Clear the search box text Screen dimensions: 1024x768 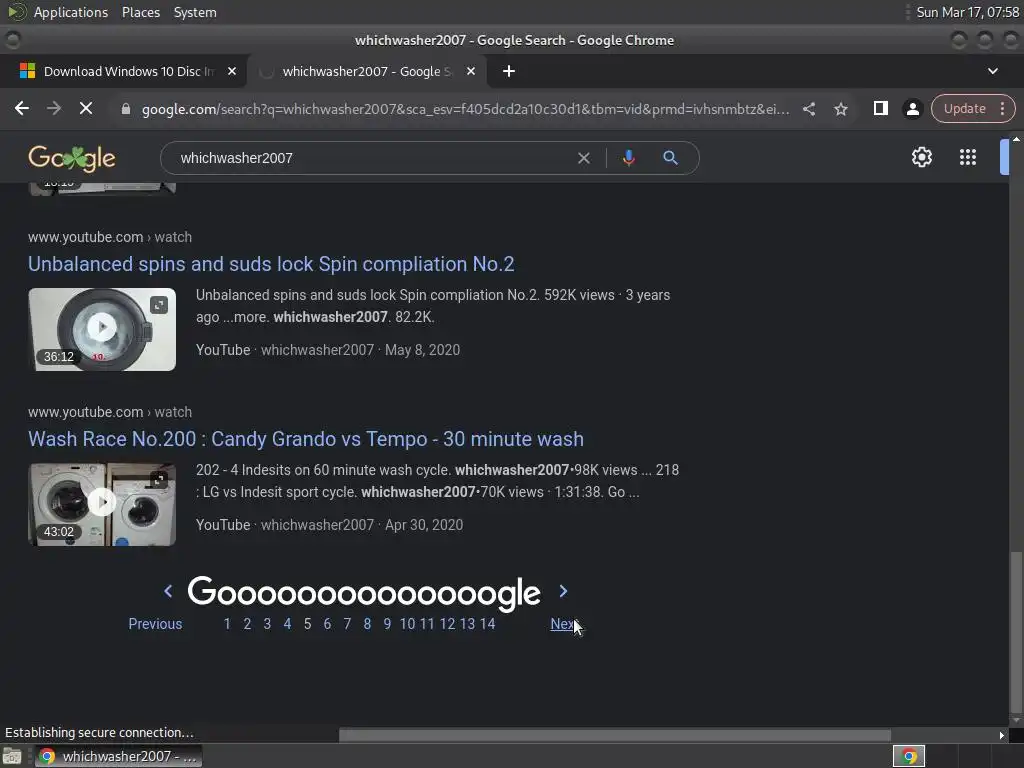click(x=583, y=158)
